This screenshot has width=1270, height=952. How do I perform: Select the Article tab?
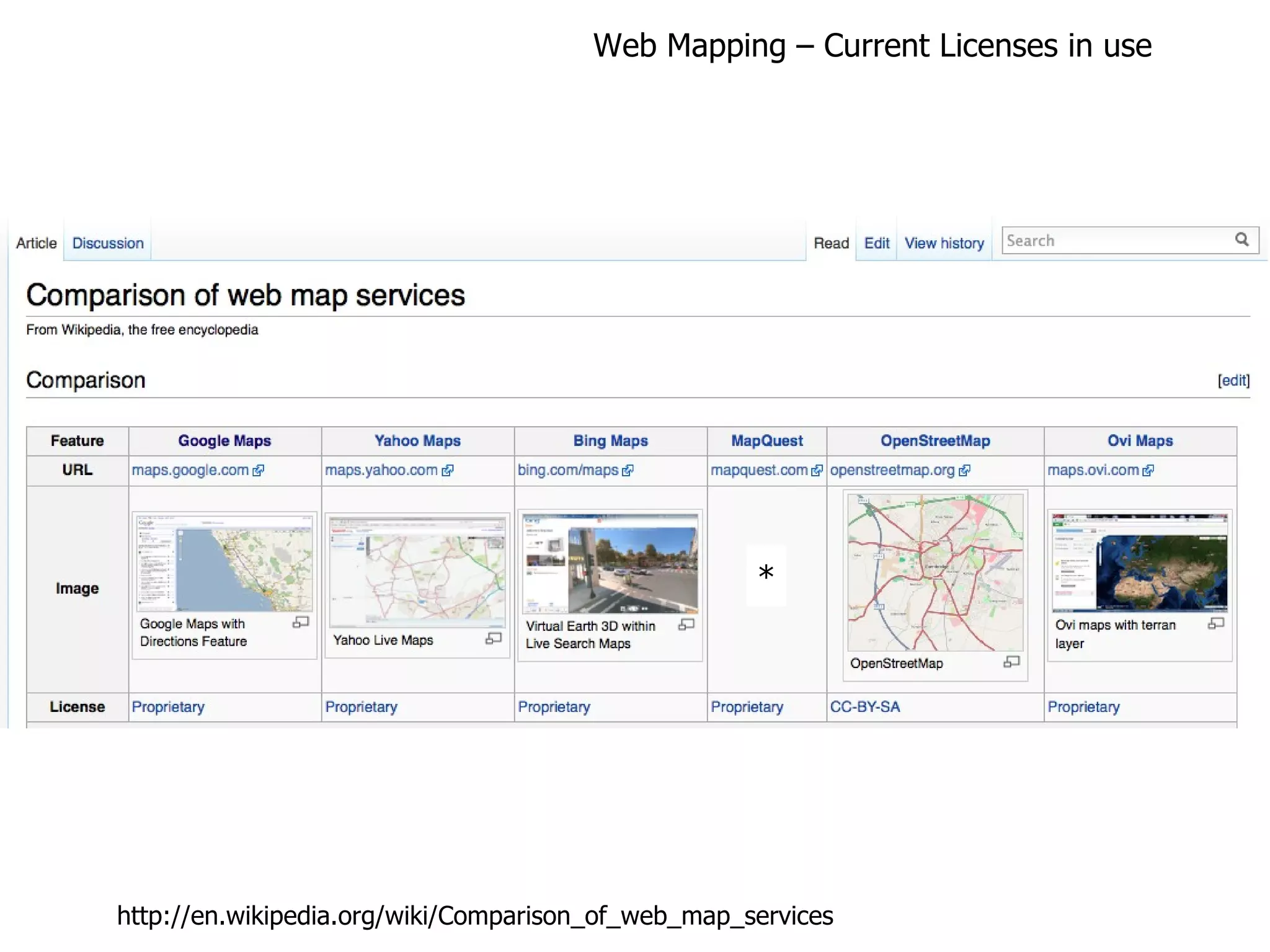point(36,243)
